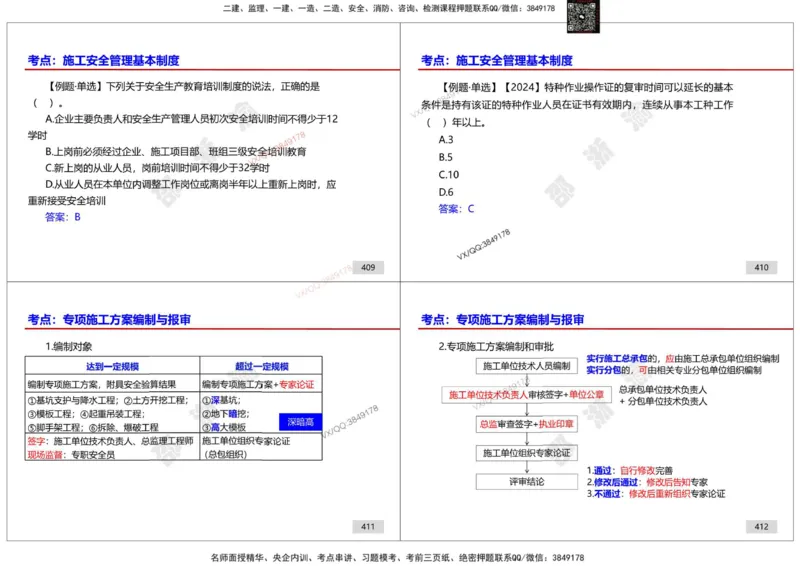Click the QR code in the page header
Viewport: 800px width, 566px height.
[583, 16]
